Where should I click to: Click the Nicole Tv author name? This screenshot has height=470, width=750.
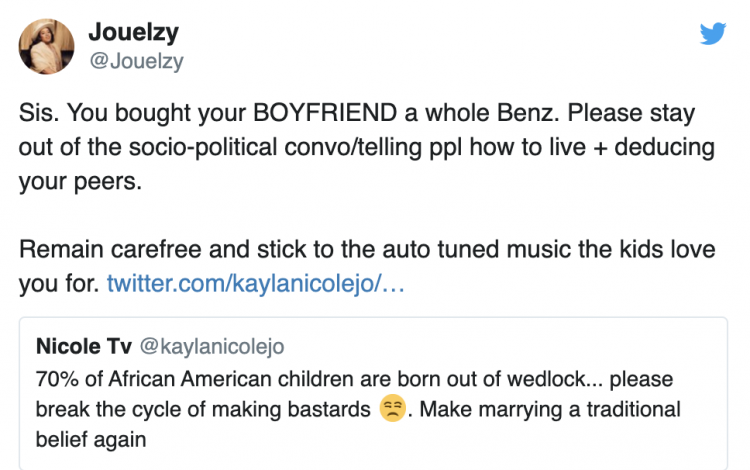coord(83,347)
